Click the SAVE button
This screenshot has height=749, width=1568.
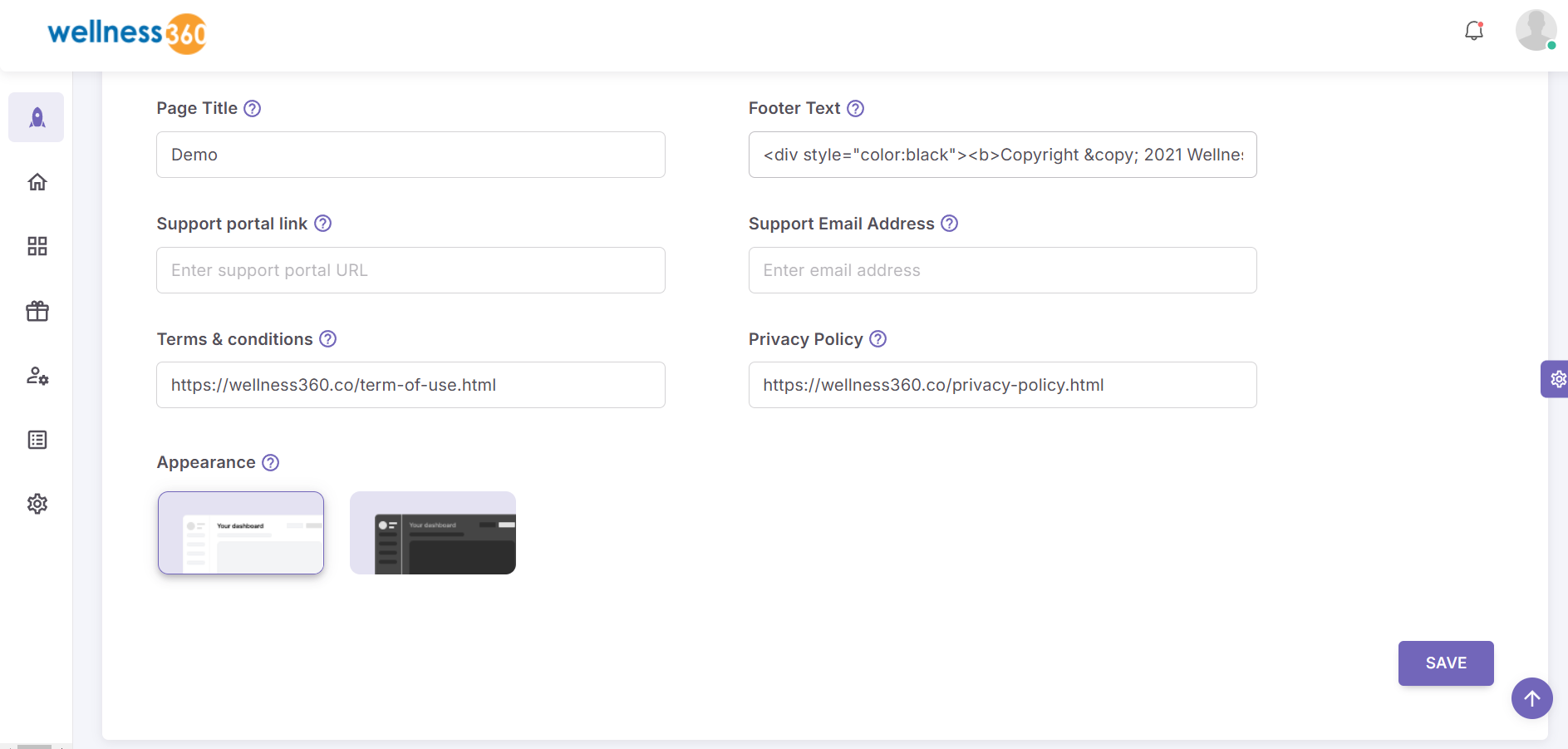[1446, 663]
